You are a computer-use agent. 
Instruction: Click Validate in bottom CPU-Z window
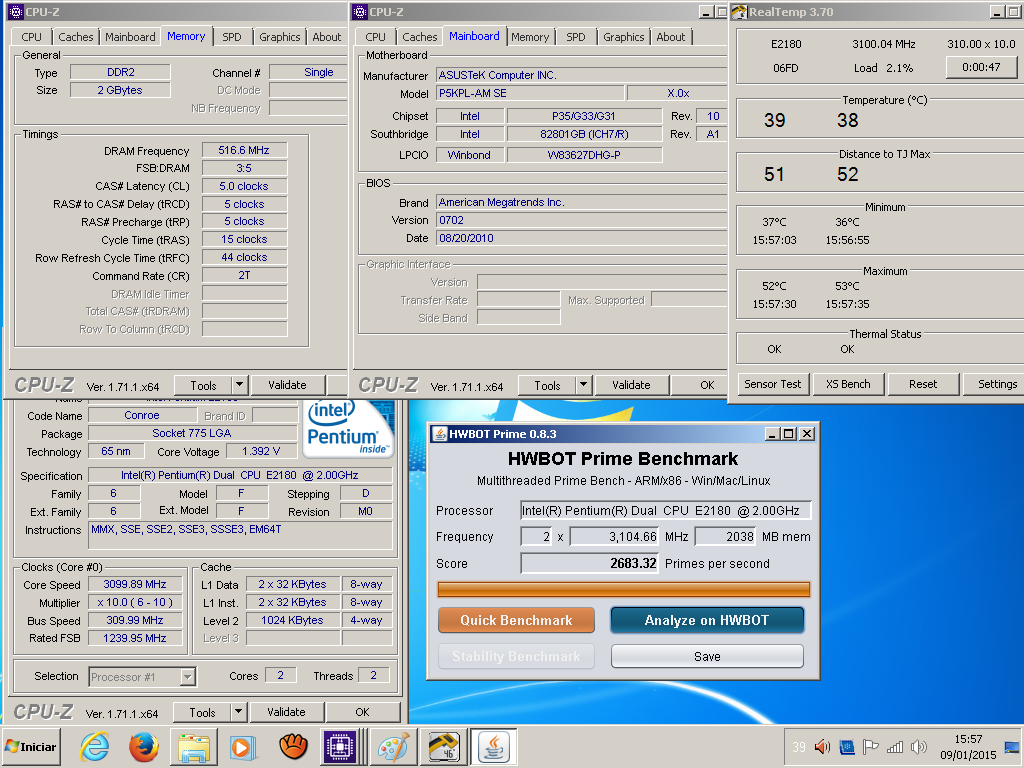click(x=286, y=712)
